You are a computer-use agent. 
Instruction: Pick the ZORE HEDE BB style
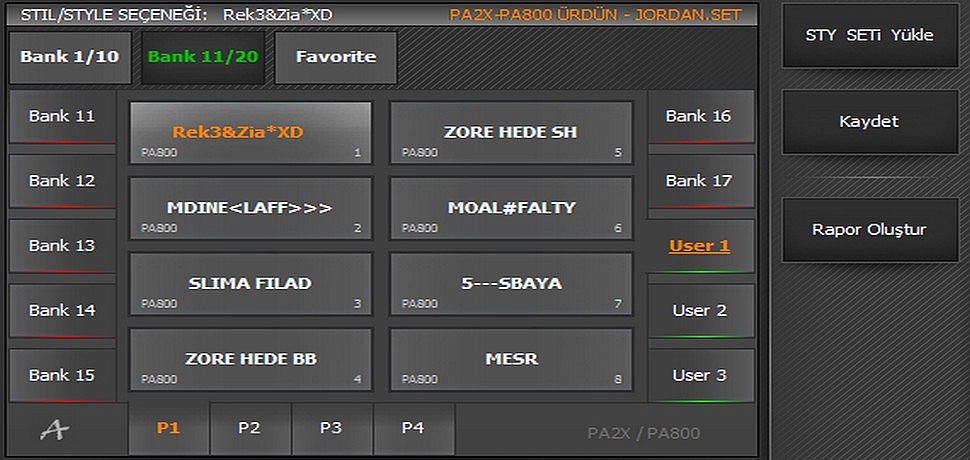click(250, 359)
